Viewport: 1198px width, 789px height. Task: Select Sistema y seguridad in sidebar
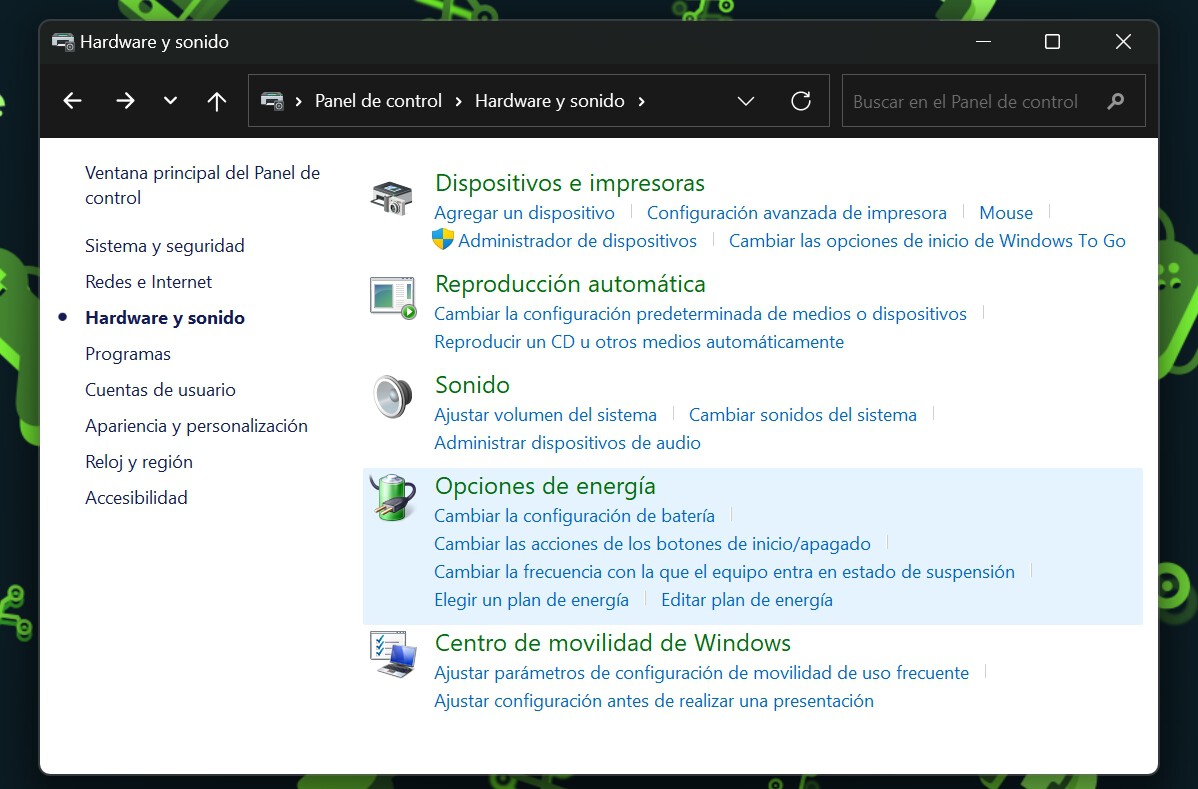(165, 246)
